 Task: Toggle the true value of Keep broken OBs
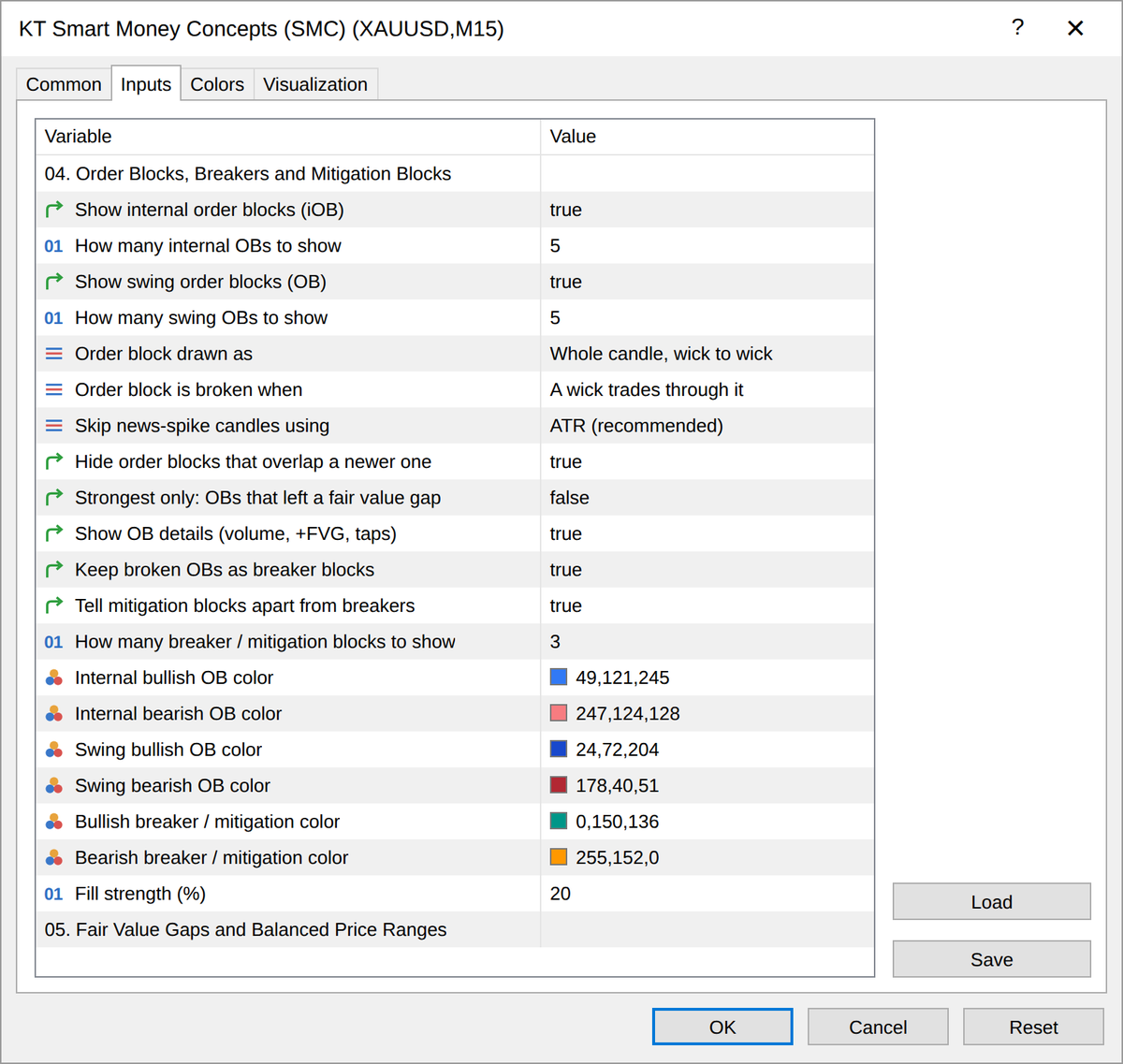click(x=707, y=570)
